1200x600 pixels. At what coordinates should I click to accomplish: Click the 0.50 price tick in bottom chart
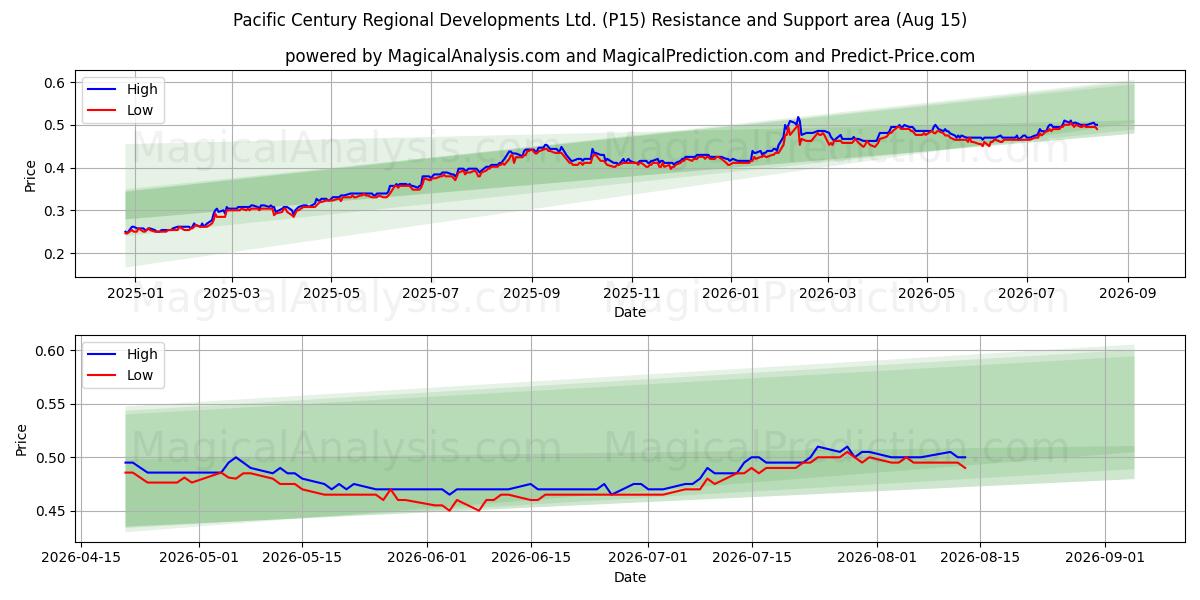point(51,458)
